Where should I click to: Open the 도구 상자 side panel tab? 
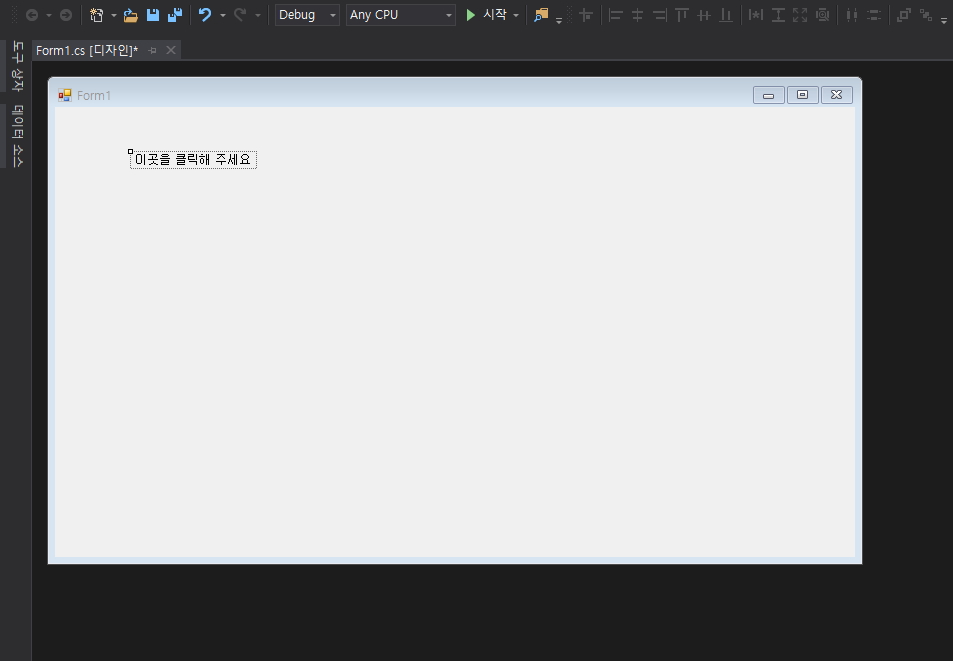18,66
